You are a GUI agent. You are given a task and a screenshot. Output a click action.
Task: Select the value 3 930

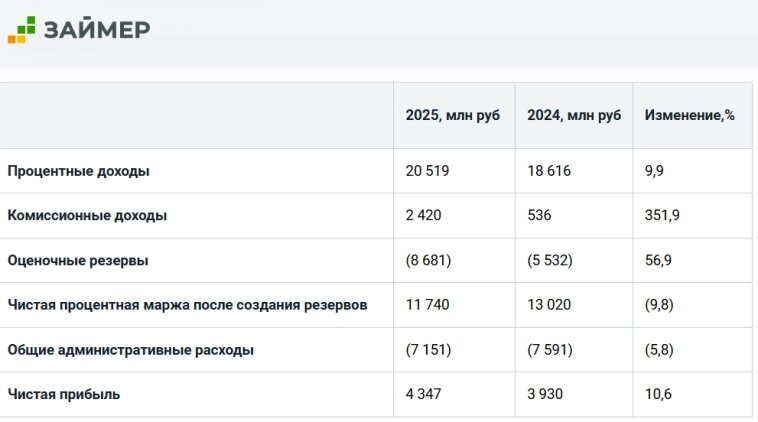pyautogui.click(x=545, y=394)
